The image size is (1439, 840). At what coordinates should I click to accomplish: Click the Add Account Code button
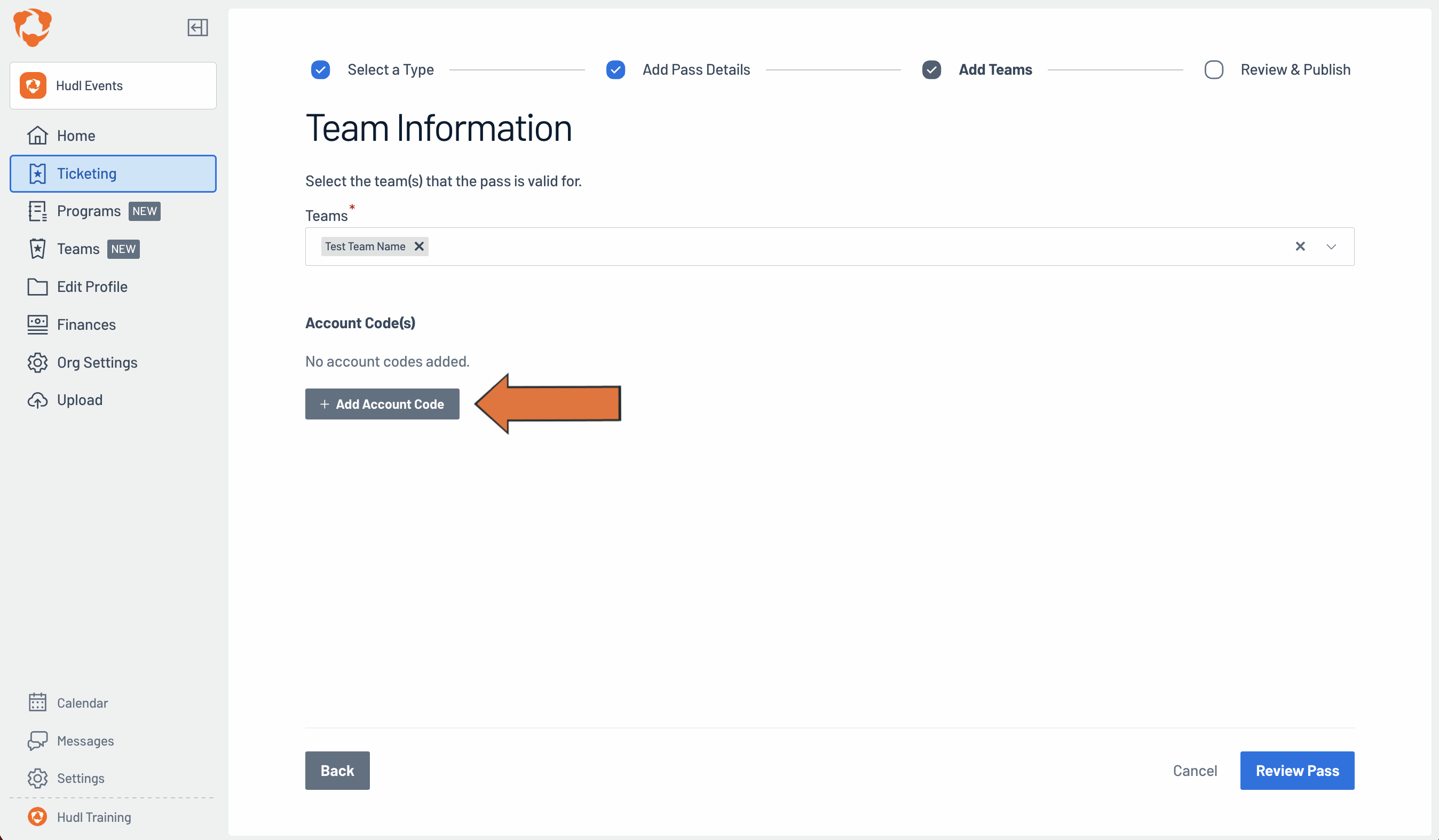coord(382,405)
